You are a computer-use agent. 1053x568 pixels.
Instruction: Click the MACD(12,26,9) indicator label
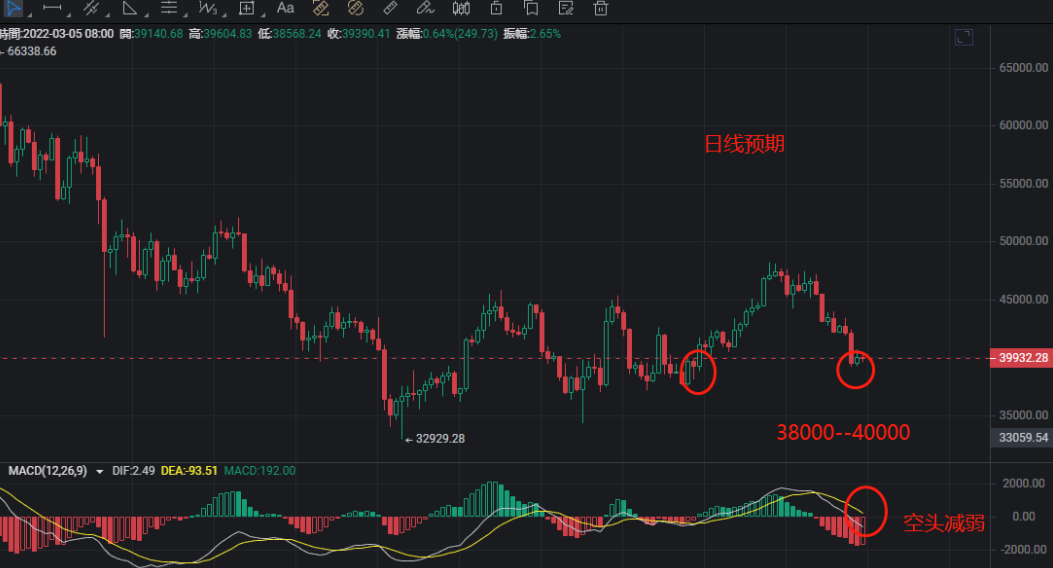pyautogui.click(x=48, y=471)
